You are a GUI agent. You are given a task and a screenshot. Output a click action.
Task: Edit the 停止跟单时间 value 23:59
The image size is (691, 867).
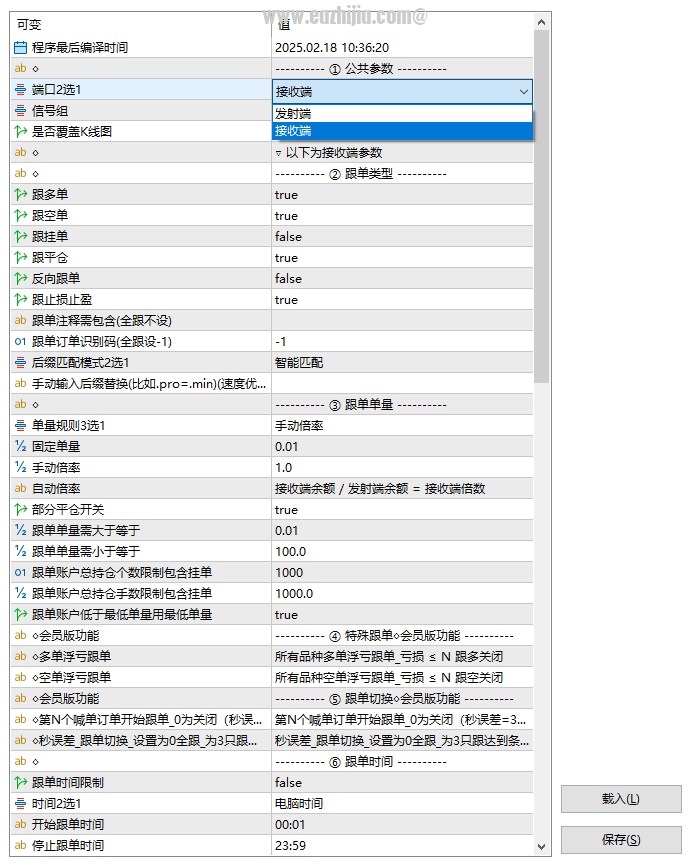coord(402,845)
